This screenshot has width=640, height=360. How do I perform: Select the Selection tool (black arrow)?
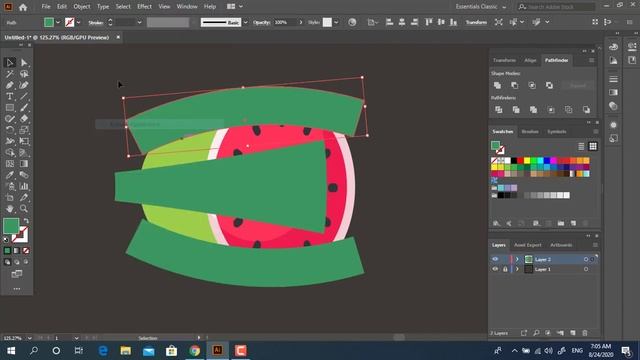coord(10,62)
